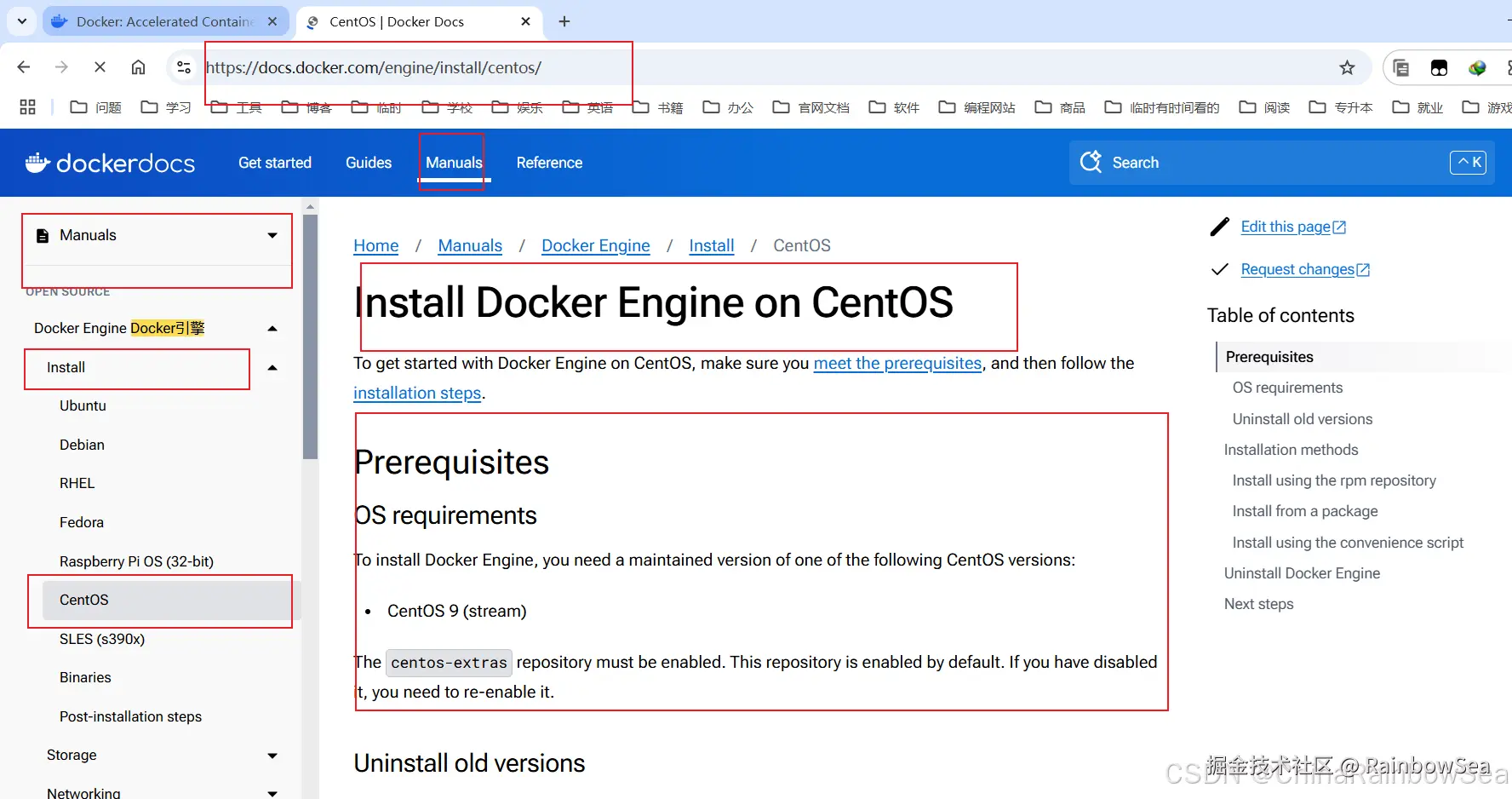This screenshot has height=799, width=1512.
Task: Jump to Installation methods in contents
Action: tap(1291, 450)
